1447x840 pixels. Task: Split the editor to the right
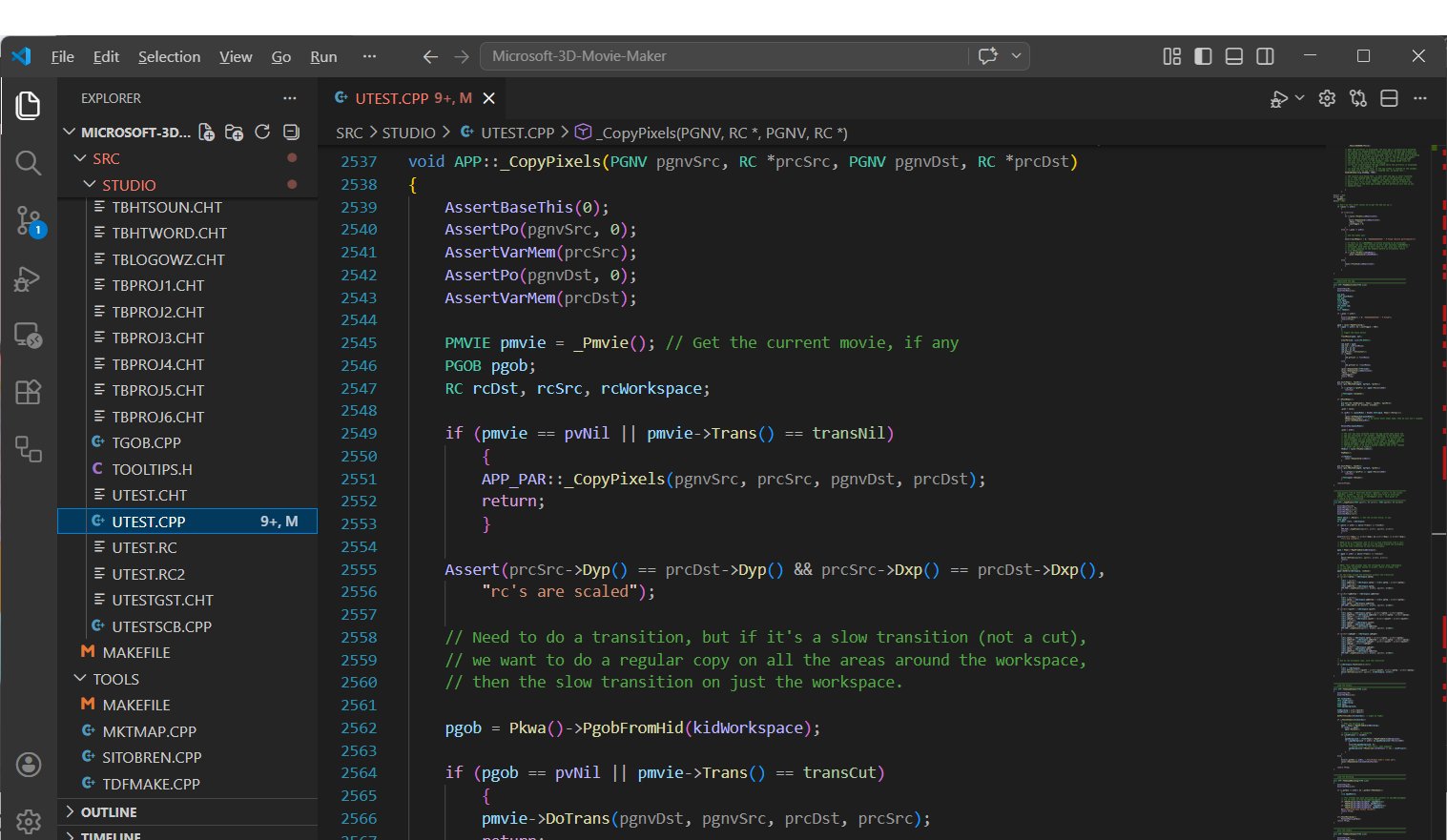click(x=1390, y=98)
